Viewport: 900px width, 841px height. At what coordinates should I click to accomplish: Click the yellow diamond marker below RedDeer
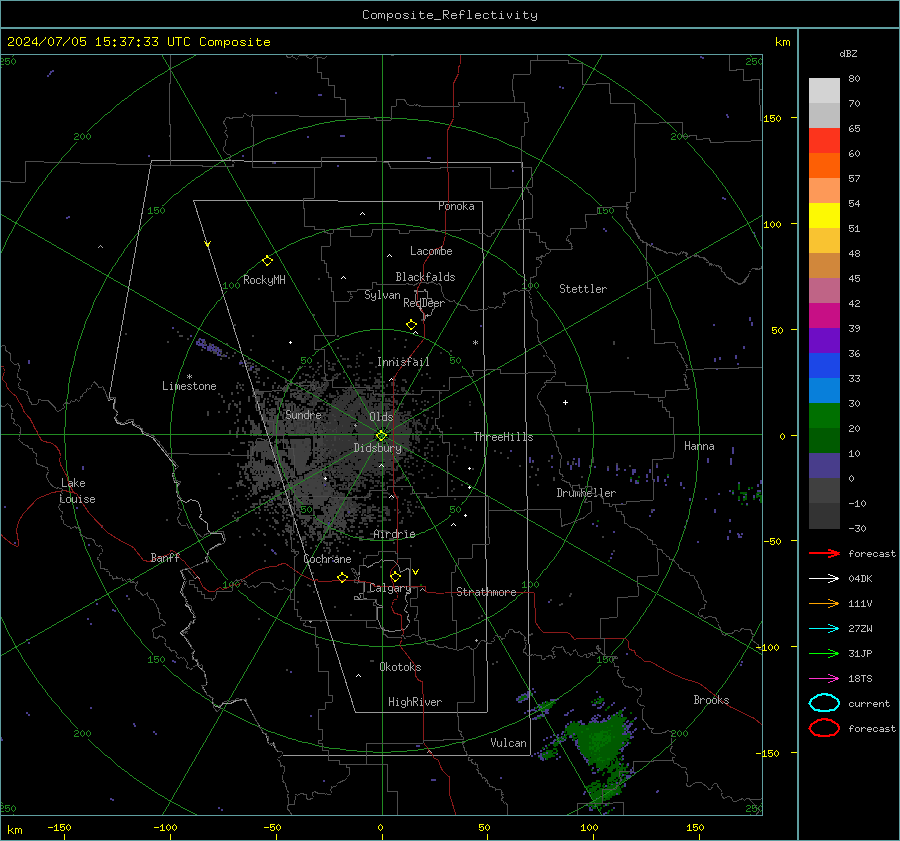(411, 325)
